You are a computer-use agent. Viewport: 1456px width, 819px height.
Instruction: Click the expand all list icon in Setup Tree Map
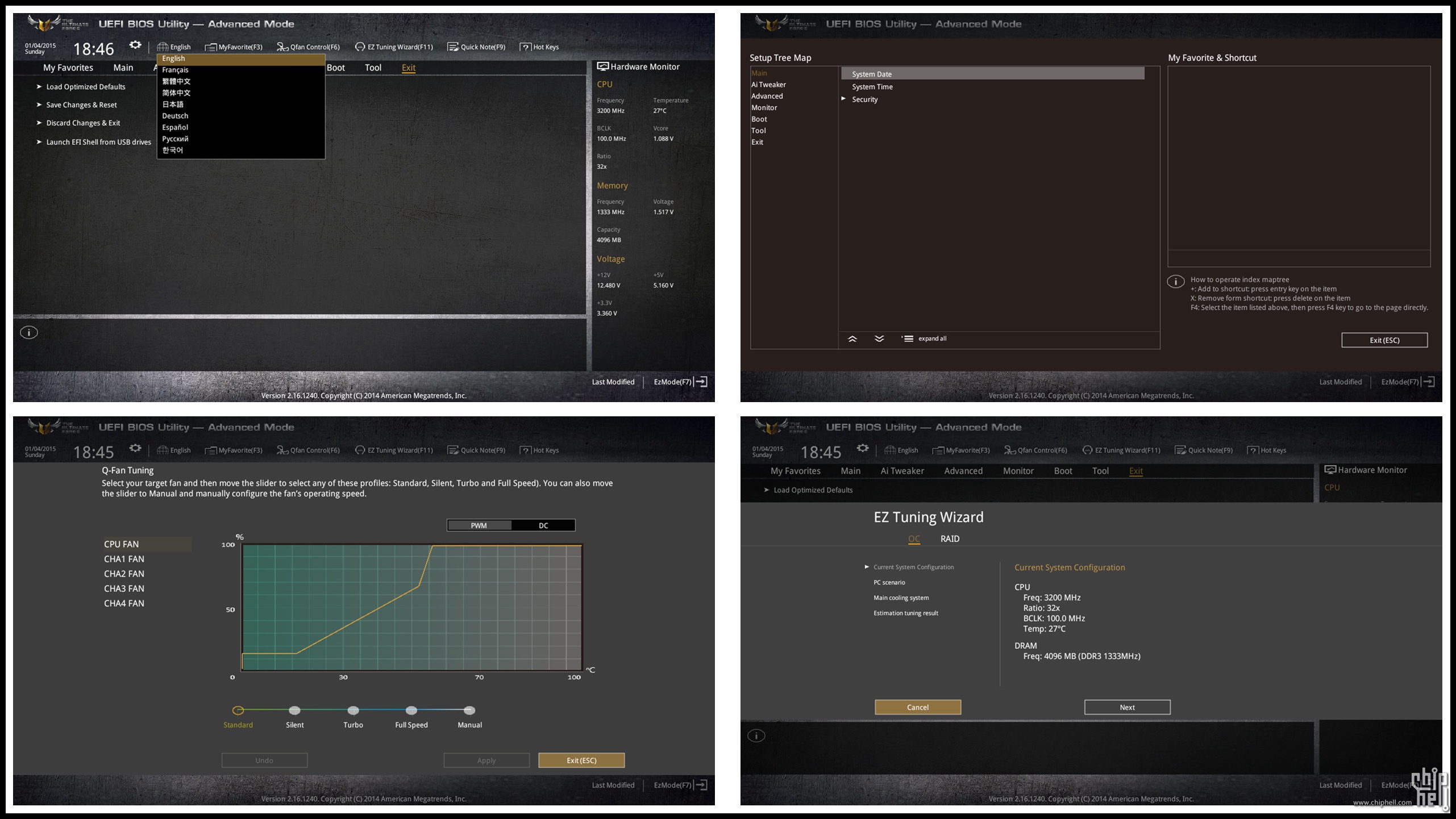pos(908,339)
